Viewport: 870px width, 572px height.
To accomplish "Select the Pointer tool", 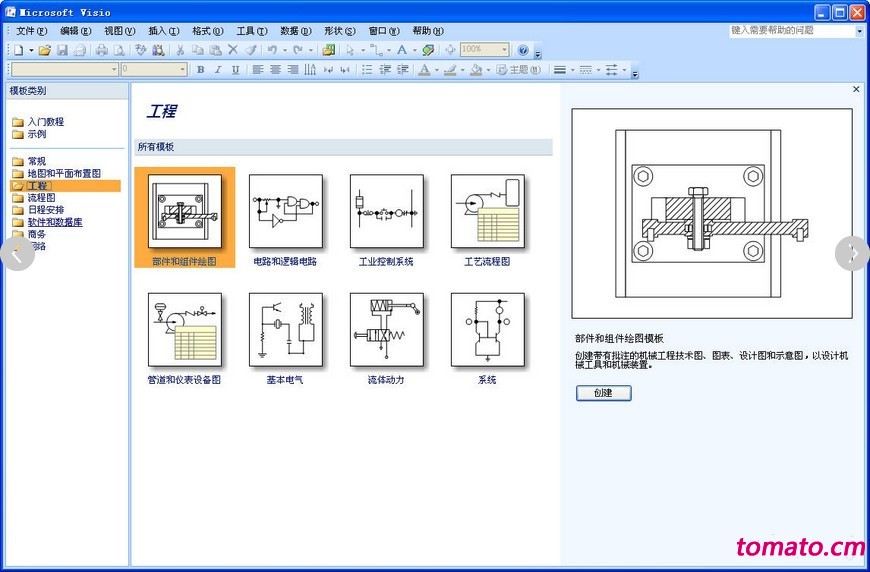I will click(350, 50).
